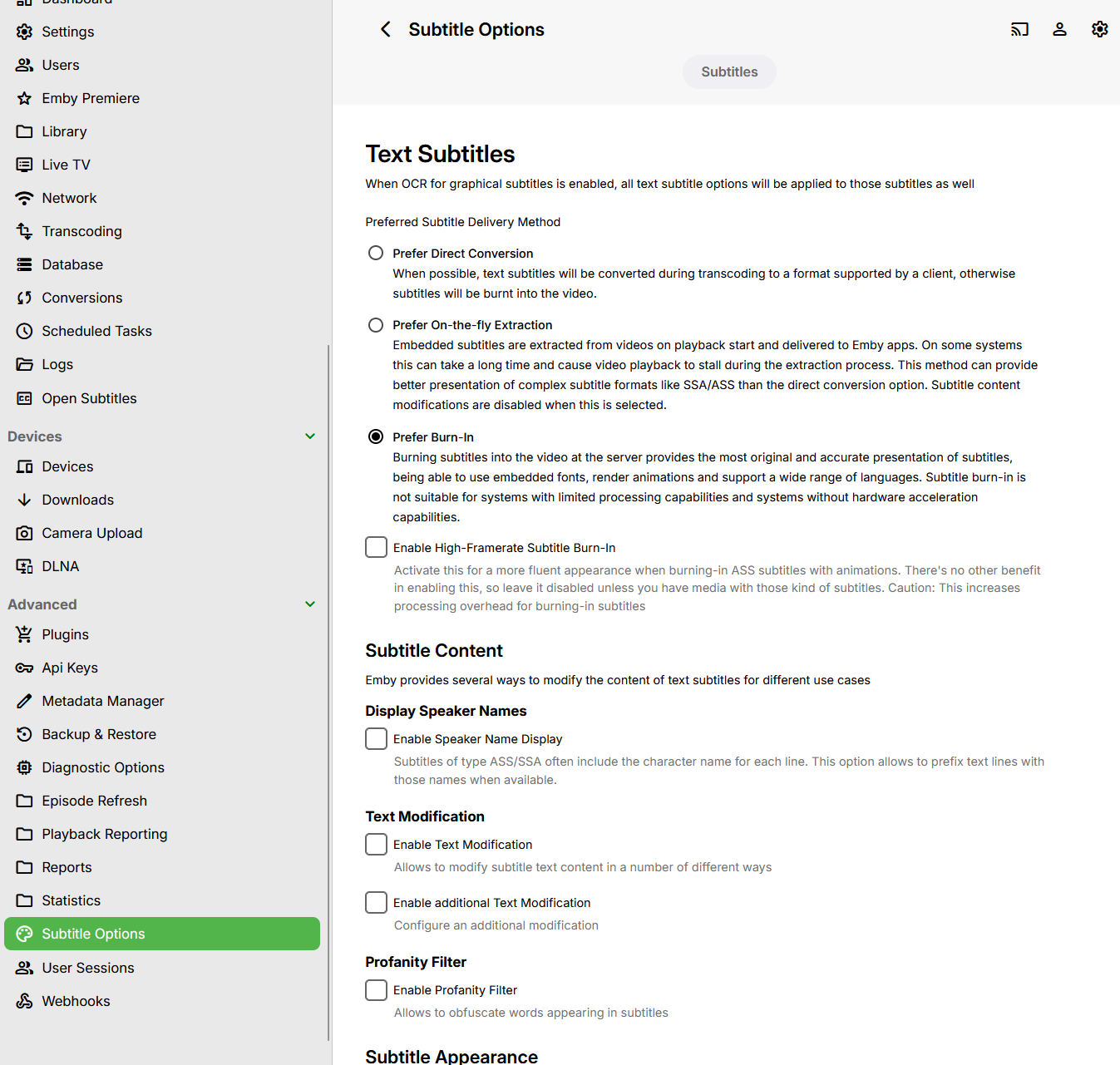1120x1065 pixels.
Task: Collapse the Devices section chevron
Action: [x=310, y=436]
